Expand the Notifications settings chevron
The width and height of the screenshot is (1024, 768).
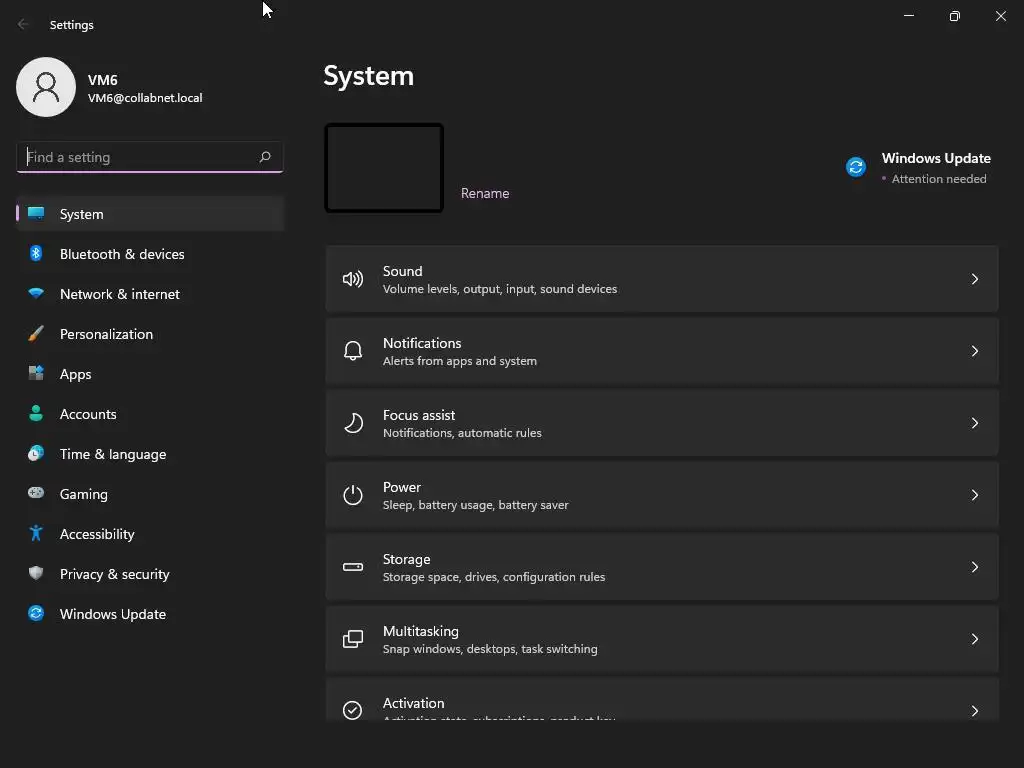point(975,351)
